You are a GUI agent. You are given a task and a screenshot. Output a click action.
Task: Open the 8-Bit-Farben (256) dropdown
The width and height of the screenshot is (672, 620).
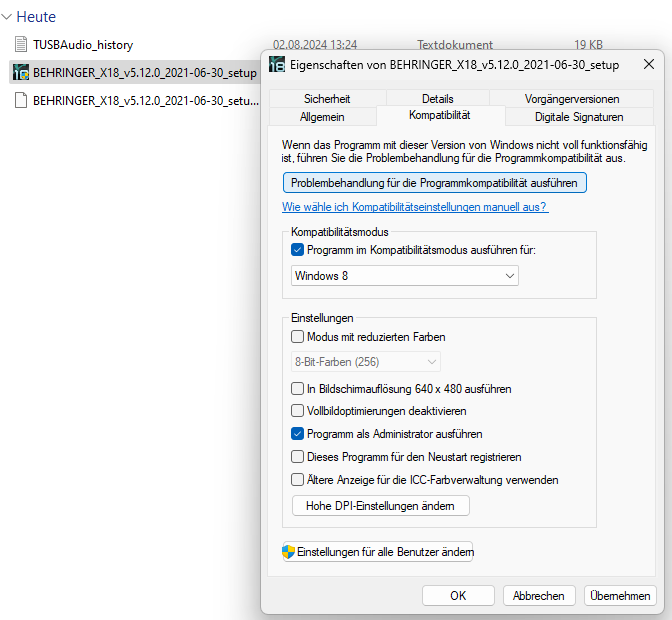[x=366, y=362]
